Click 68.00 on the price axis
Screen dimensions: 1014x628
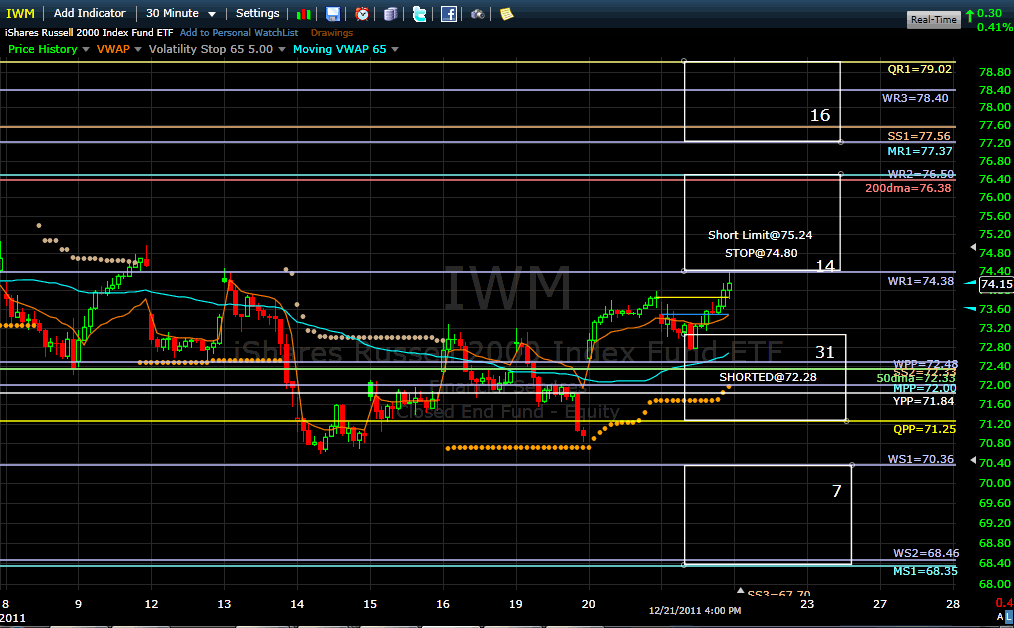[995, 584]
